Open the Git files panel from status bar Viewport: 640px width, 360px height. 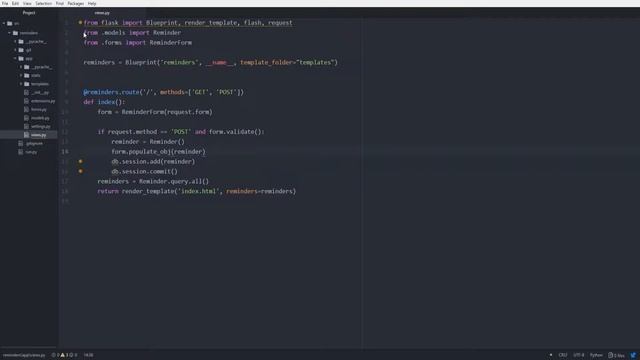616,355
